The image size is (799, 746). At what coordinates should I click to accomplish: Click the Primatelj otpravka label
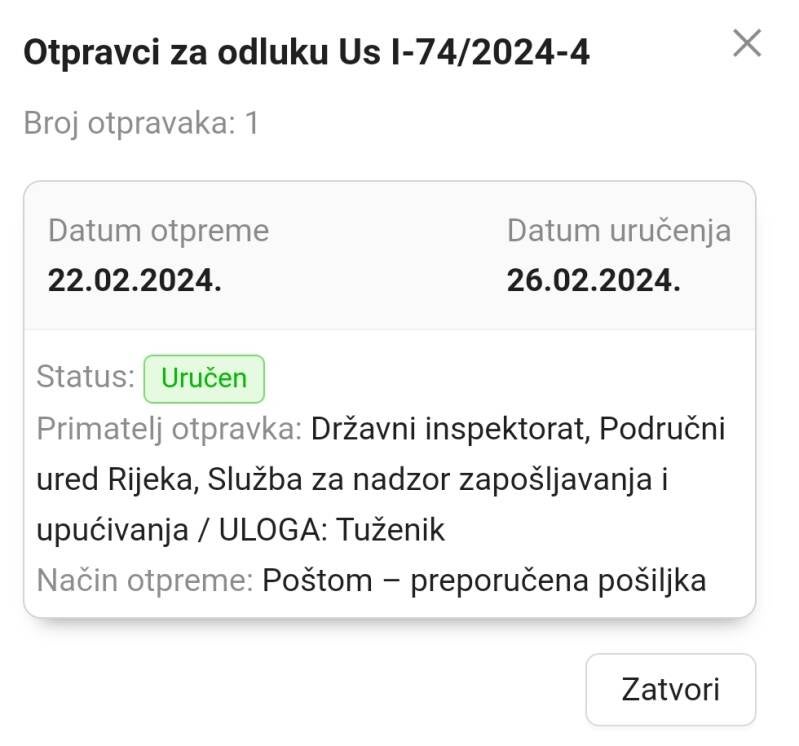click(169, 429)
